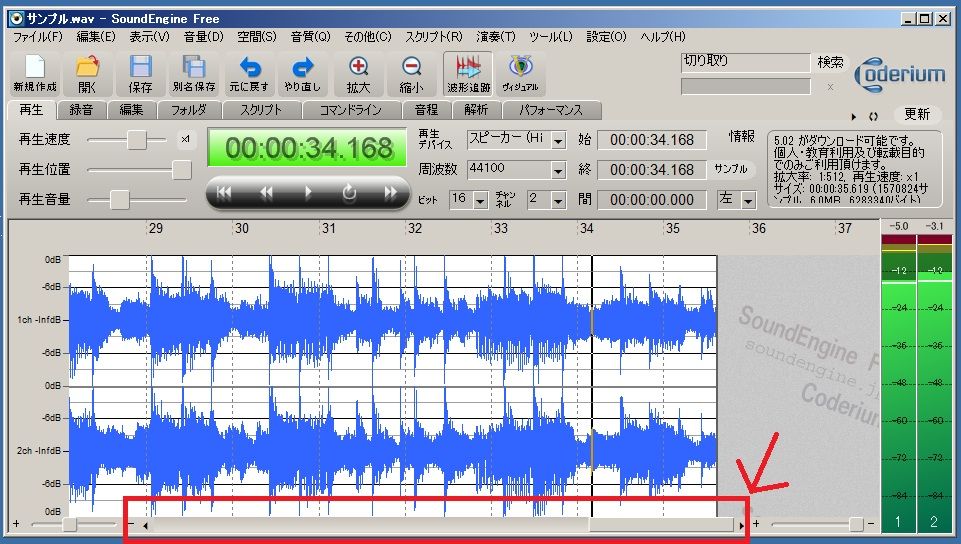This screenshot has width=961, height=544.
Task: Open the スクリプト(R) menu
Action: (x=434, y=37)
